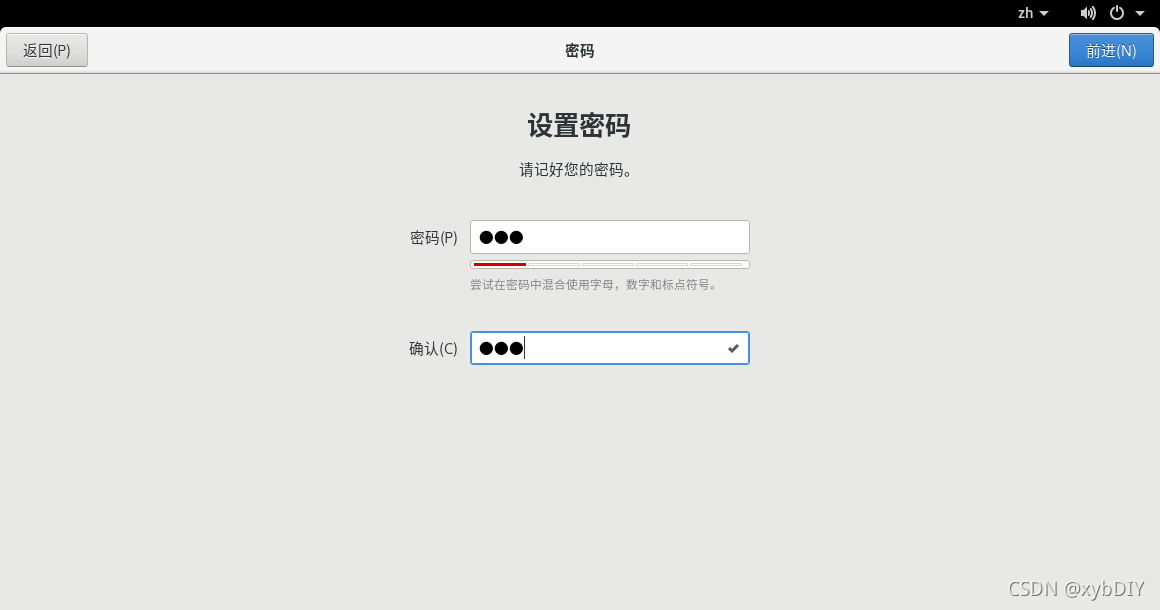Screen dimensions: 1160x610
Task: Click the speaker volume icon in top bar
Action: tap(1088, 13)
